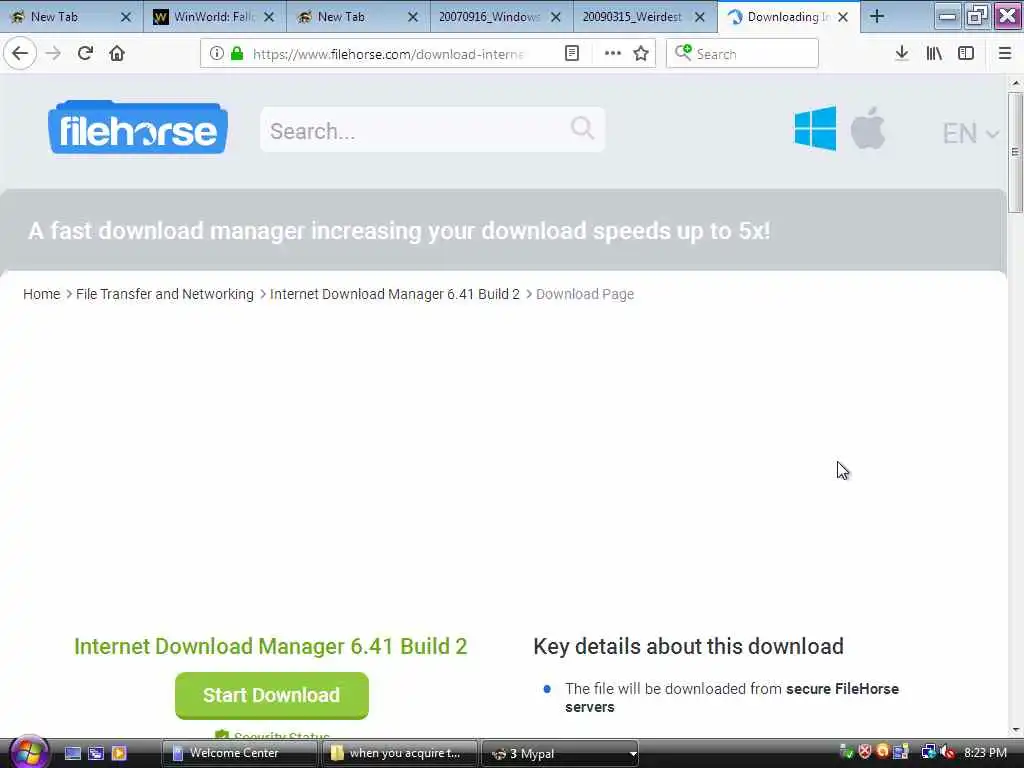
Task: Select the Apple Mac platform icon
Action: click(x=868, y=128)
